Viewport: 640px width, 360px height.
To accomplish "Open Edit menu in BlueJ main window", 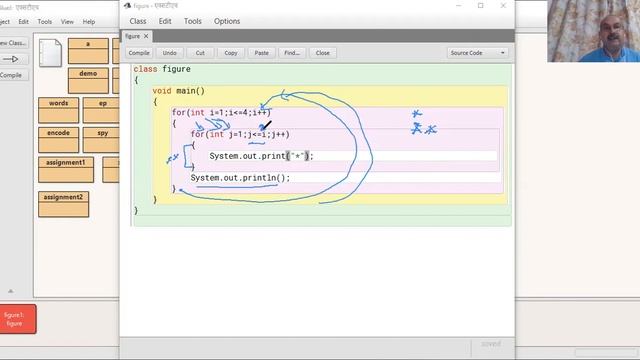I will tap(24, 22).
